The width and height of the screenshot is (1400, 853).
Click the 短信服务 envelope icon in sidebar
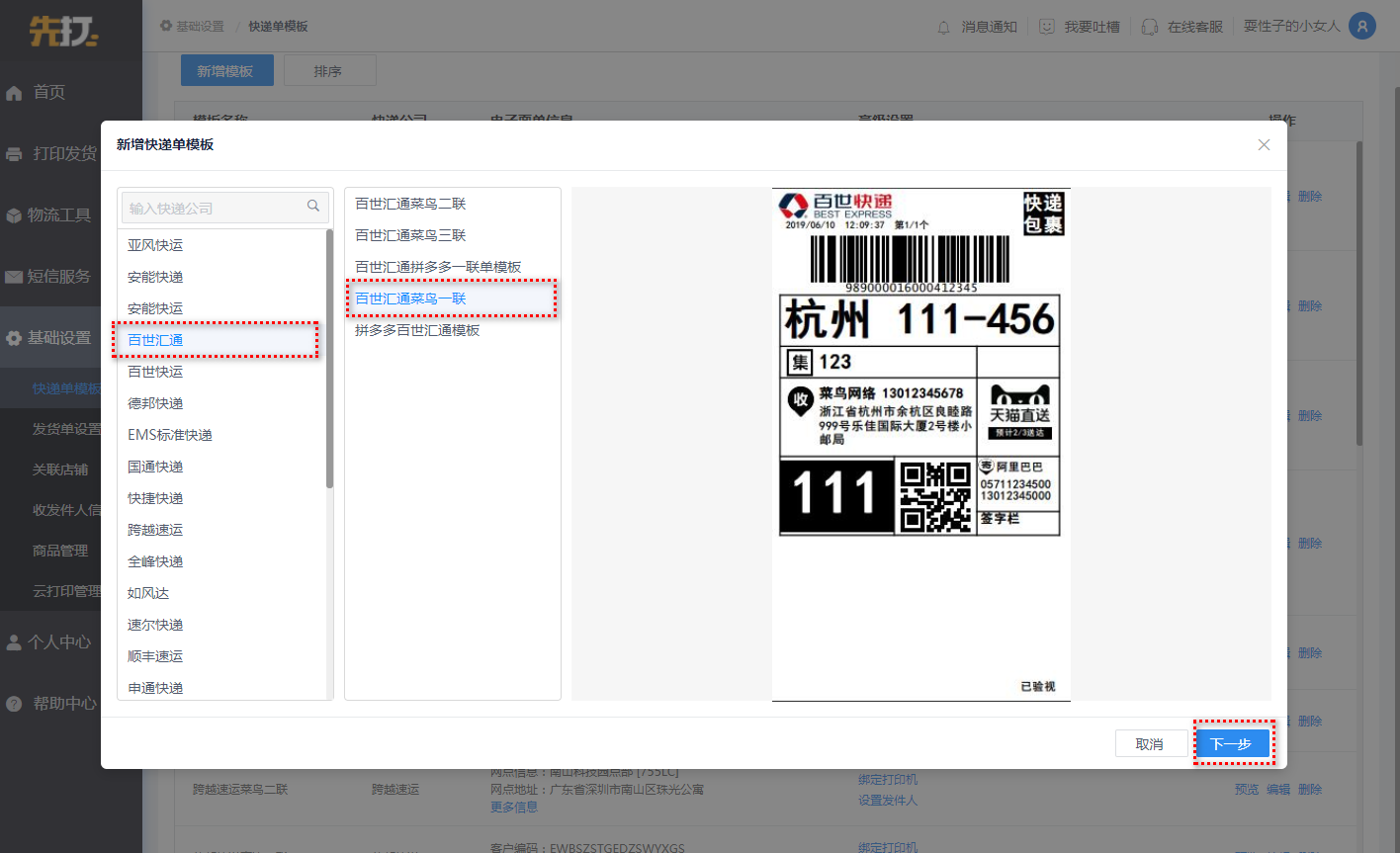pos(14,277)
